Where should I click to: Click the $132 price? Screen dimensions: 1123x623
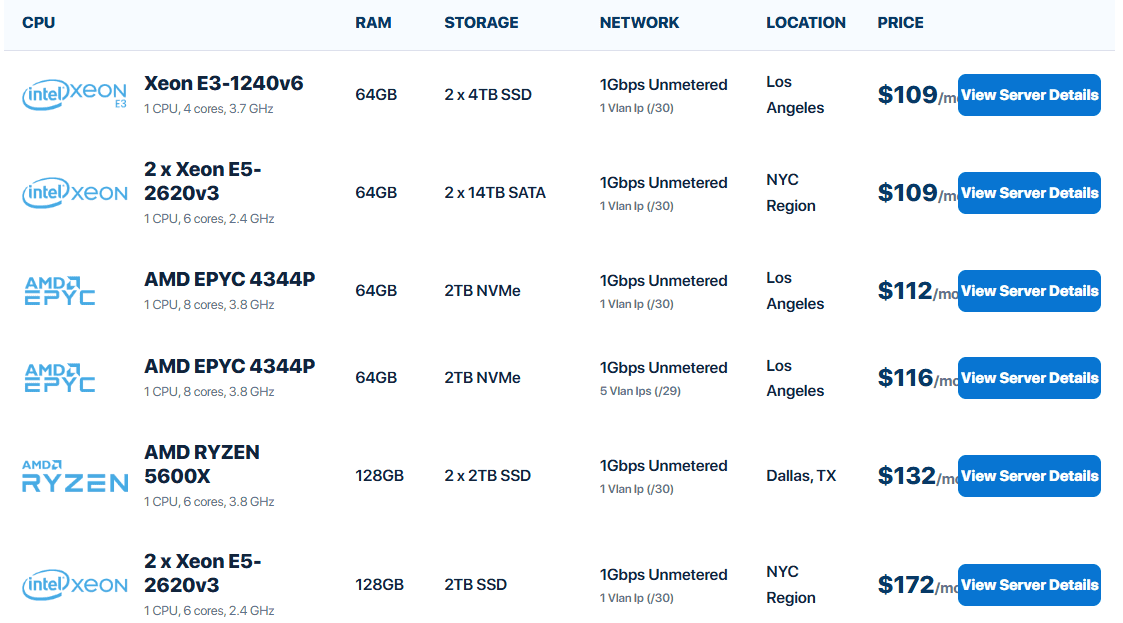[907, 476]
